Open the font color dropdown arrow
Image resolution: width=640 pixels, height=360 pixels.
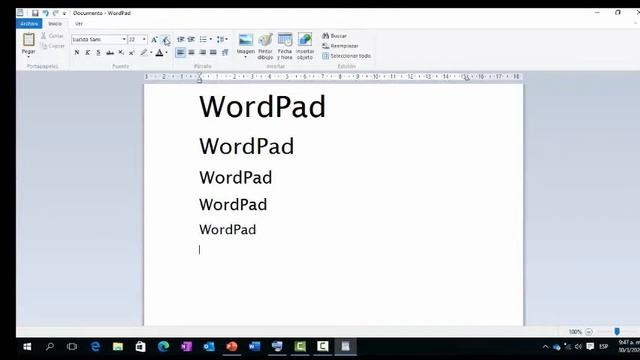coord(167,52)
